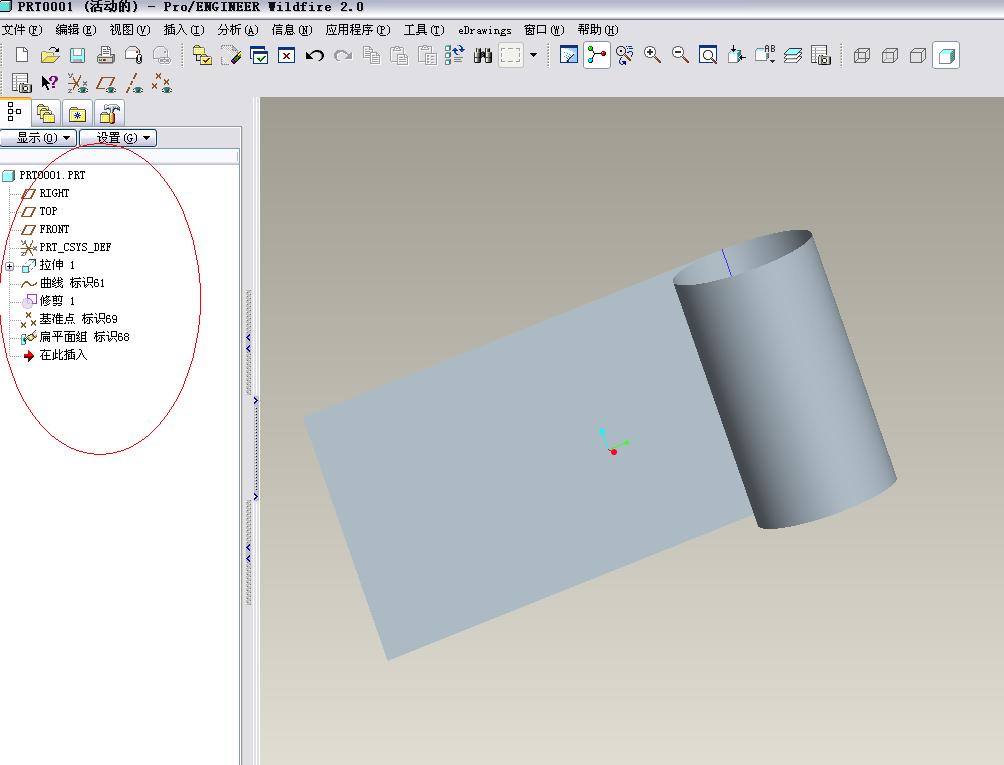1004x765 pixels.
Task: Click the dashed selection box tool
Action: [x=510, y=55]
